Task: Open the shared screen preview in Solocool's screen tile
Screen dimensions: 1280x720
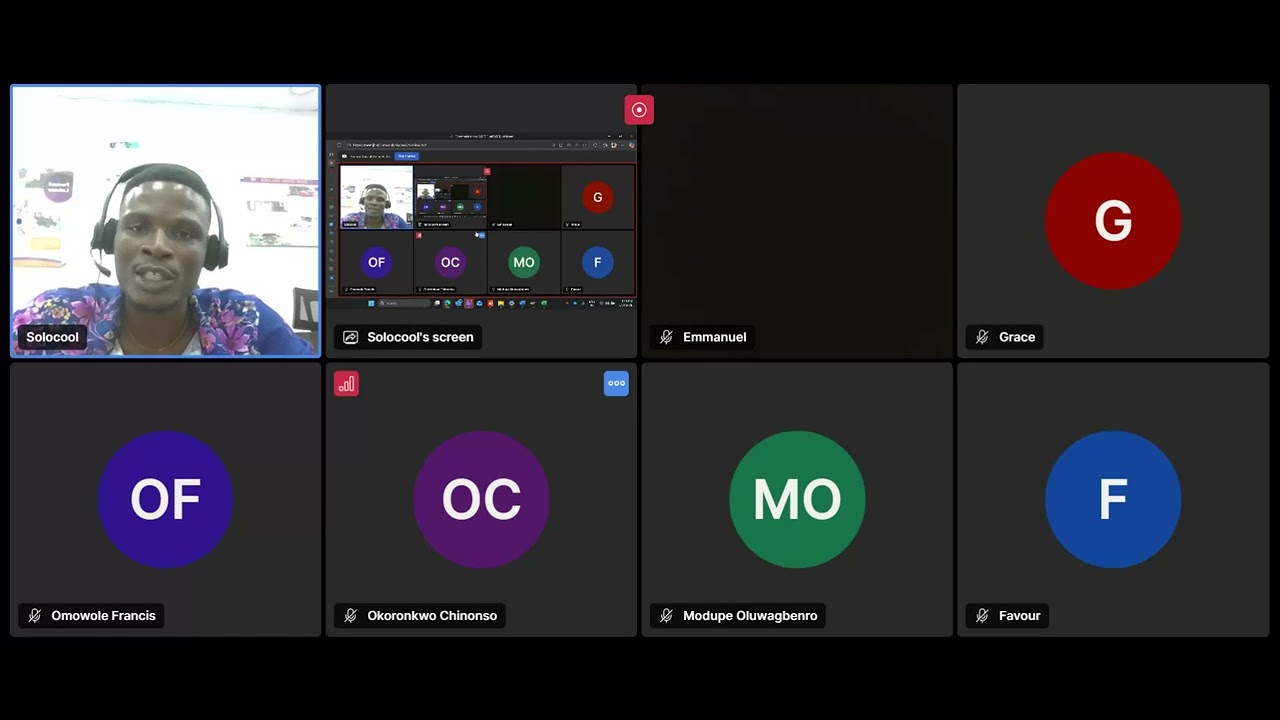Action: [482, 220]
